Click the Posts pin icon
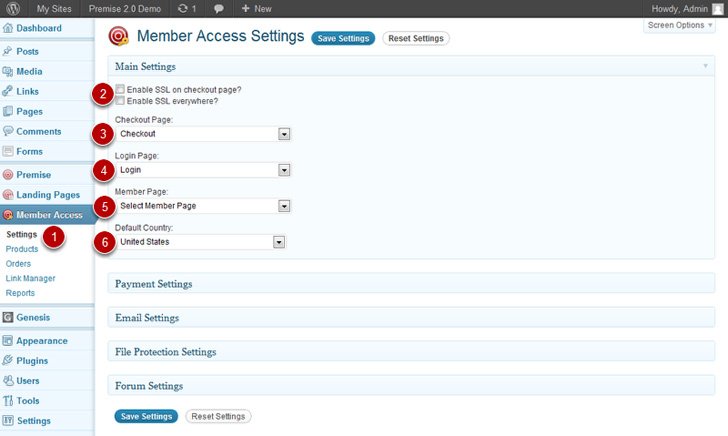The height and width of the screenshot is (436, 728). 8,51
